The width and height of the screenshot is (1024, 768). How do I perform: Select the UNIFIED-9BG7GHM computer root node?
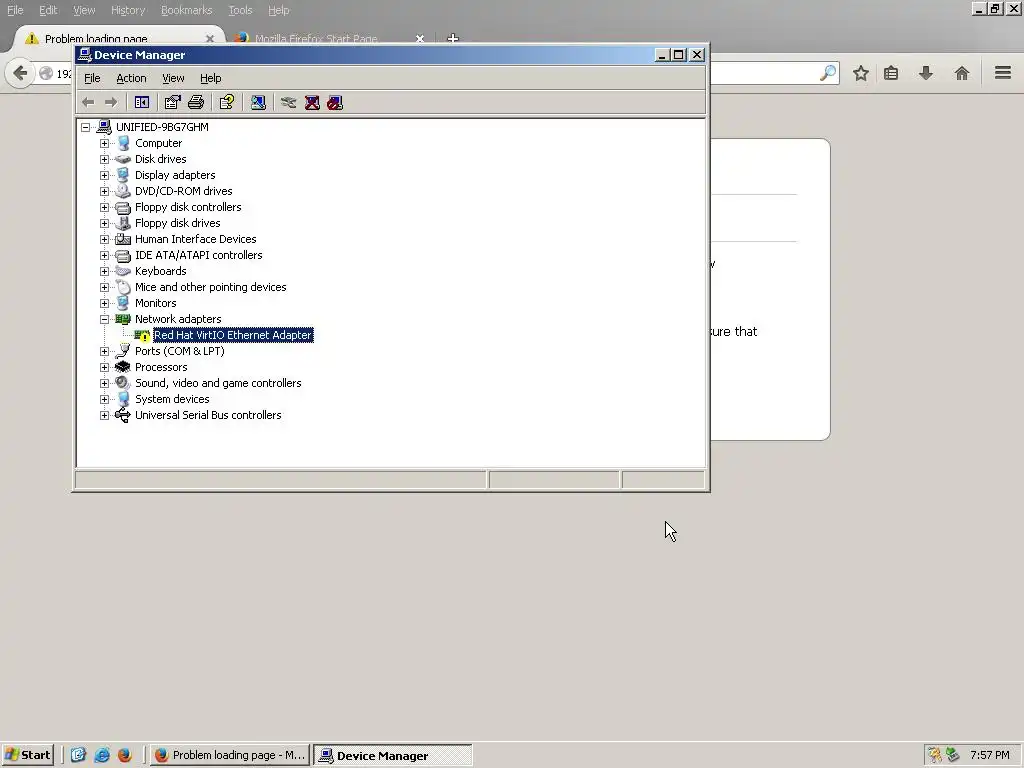162,127
